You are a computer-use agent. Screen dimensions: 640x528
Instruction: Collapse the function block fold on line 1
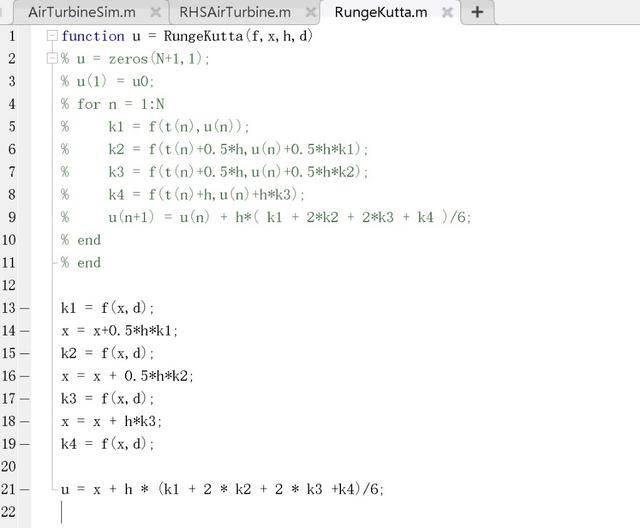52,36
